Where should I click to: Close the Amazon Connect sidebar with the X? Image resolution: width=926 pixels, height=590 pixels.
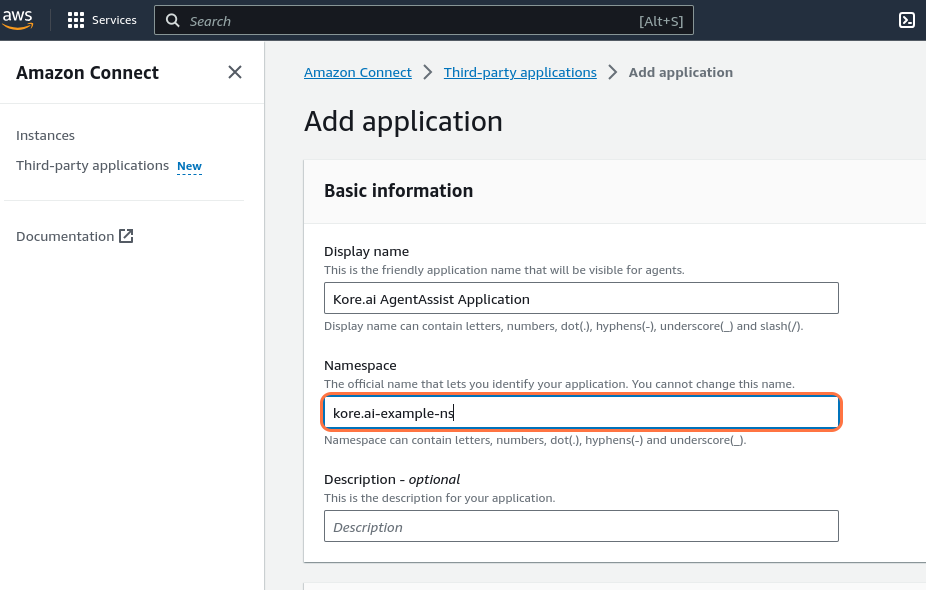pyautogui.click(x=234, y=71)
